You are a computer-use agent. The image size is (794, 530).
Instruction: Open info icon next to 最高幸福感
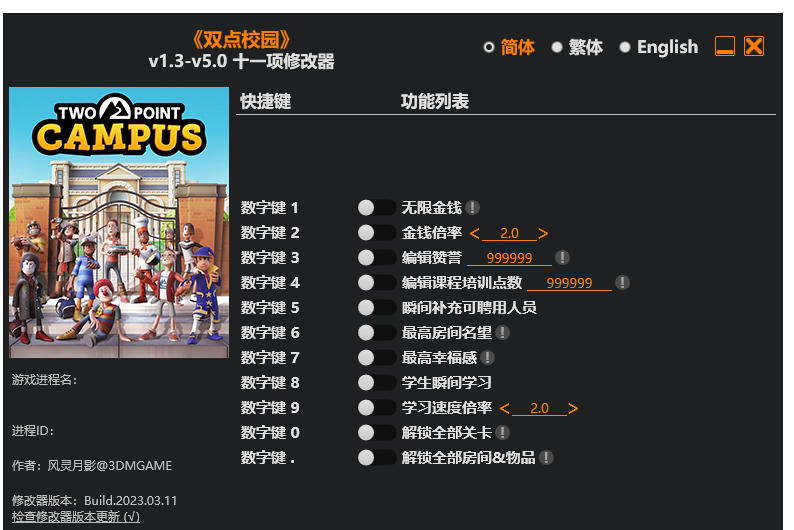pyautogui.click(x=487, y=358)
